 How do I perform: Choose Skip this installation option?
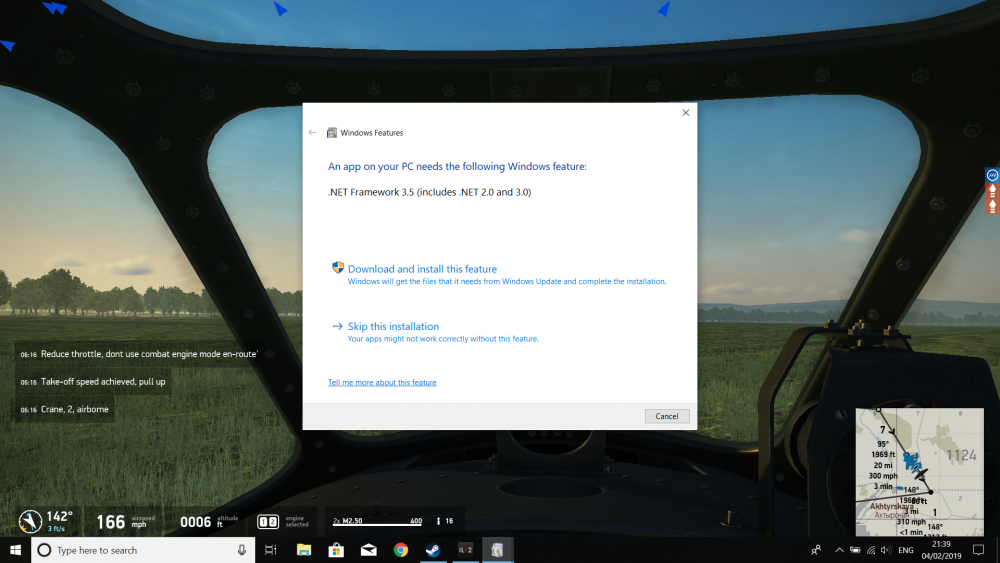[x=393, y=326]
